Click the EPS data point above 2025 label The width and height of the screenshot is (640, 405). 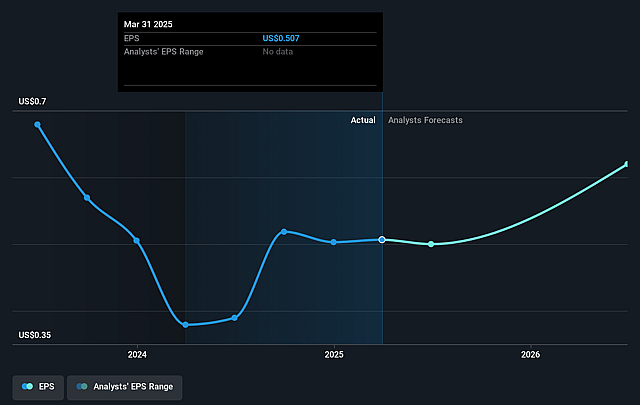[x=333, y=242]
